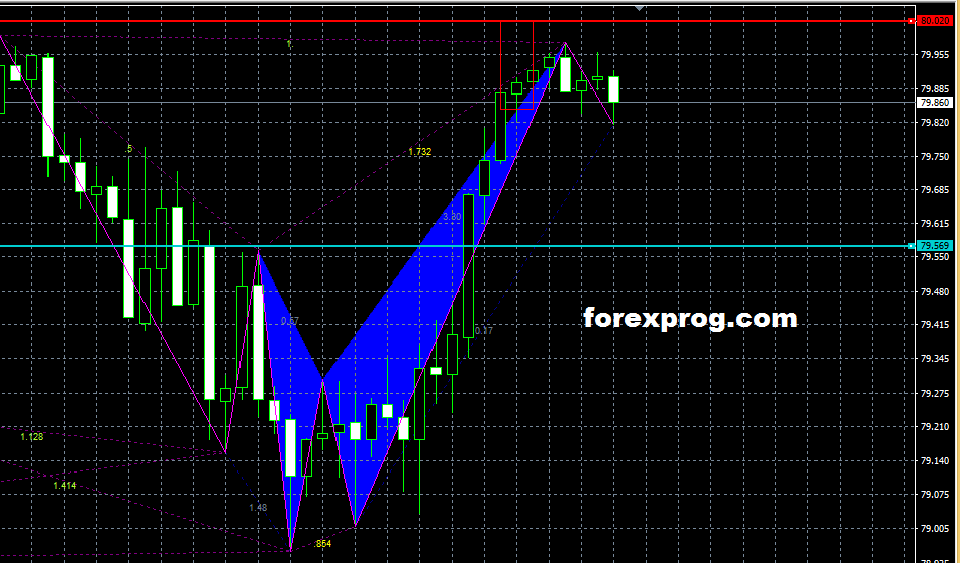Click the current price label 79.860
The image size is (960, 563).
935,102
